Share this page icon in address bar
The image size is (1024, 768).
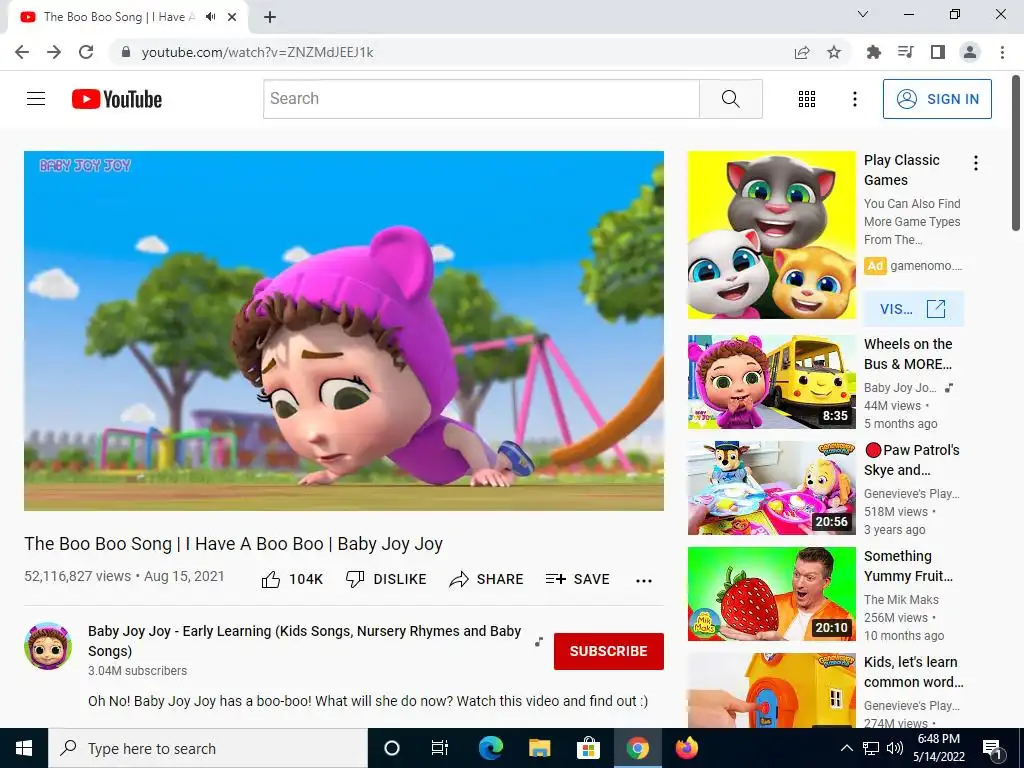tap(802, 52)
